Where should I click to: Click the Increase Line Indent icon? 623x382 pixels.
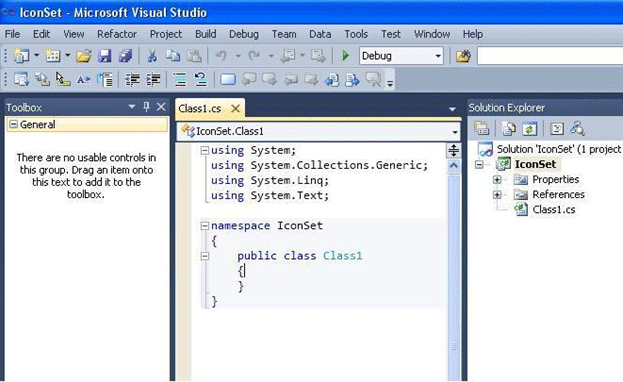click(x=153, y=80)
